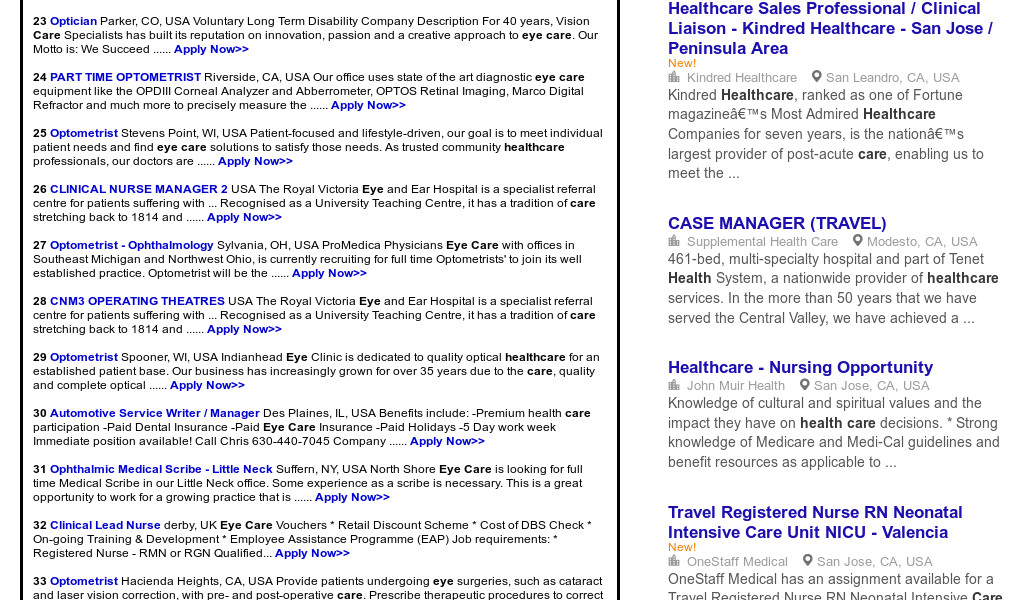
Task: Click the 'OneStaff Medical' company name
Action: (x=737, y=561)
